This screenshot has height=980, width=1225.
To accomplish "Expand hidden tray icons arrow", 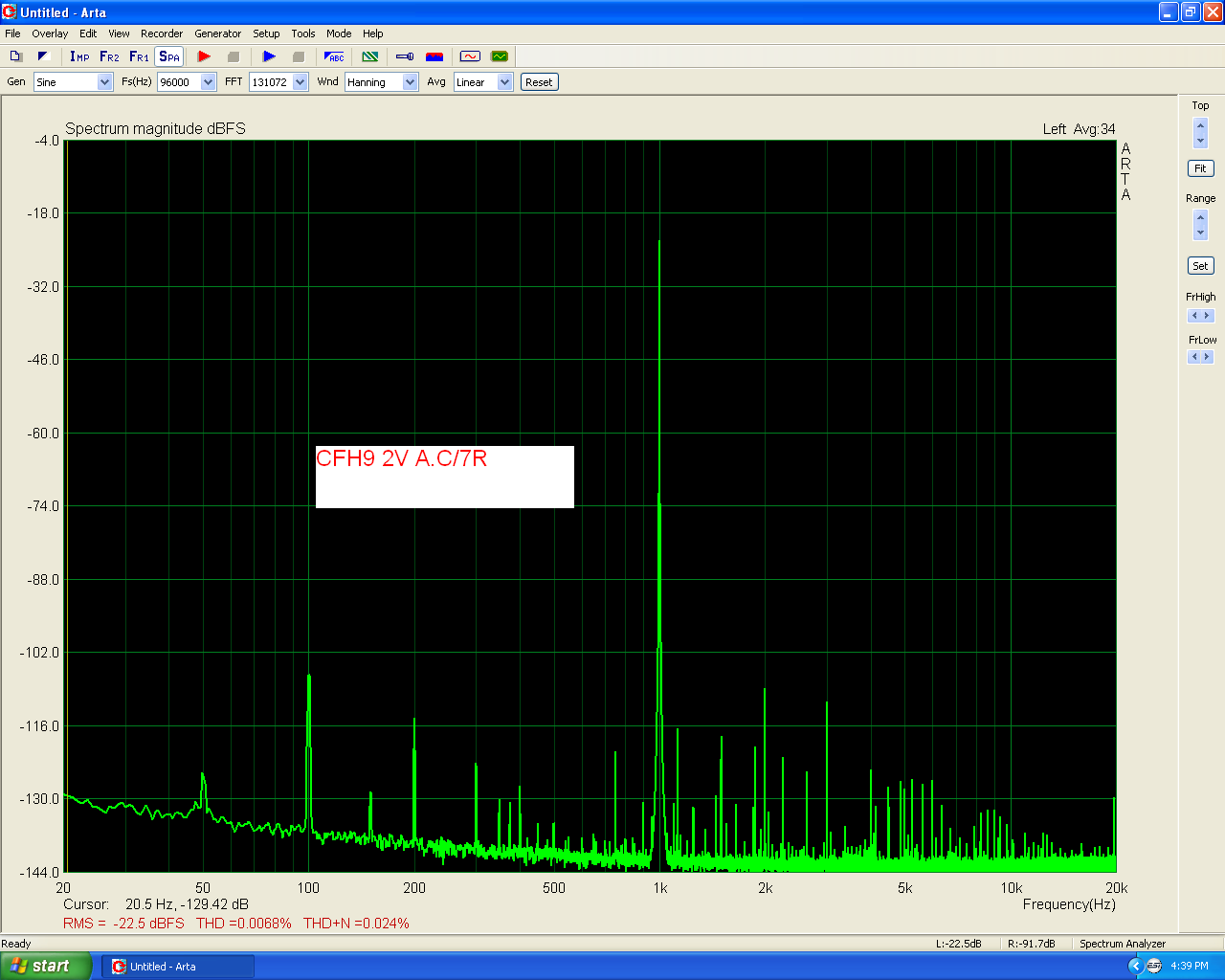I will click(1135, 967).
